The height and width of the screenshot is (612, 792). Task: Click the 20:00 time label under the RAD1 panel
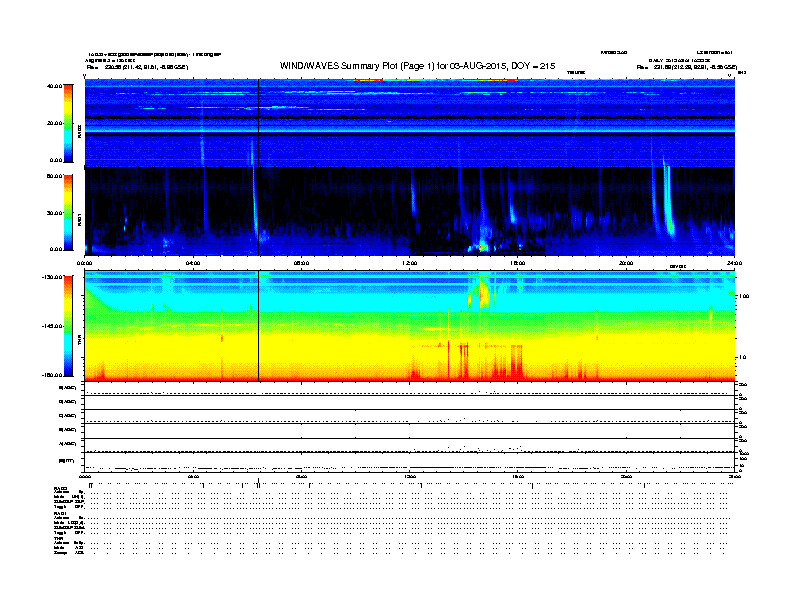[626, 263]
